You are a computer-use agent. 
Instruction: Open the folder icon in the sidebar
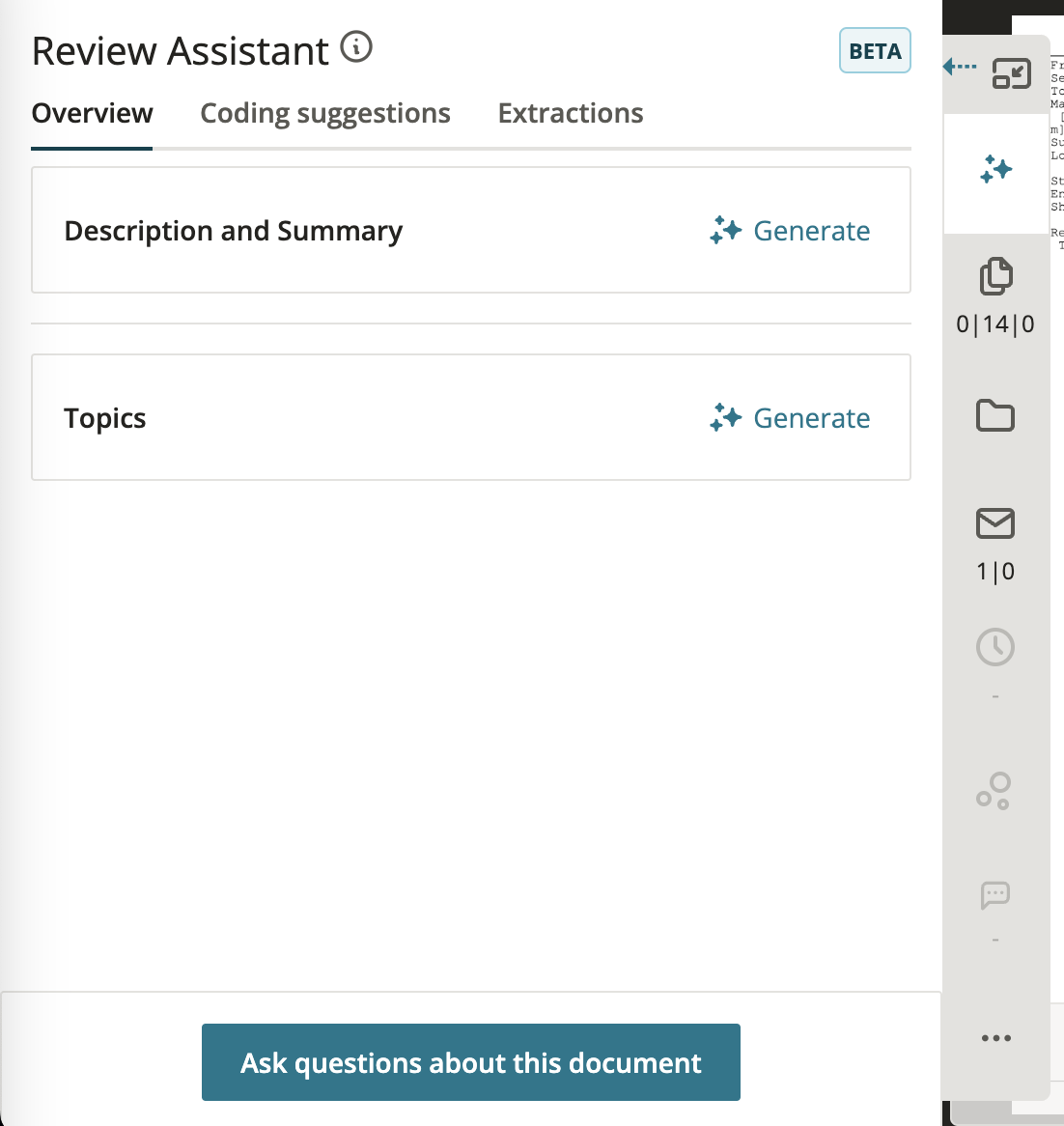[x=995, y=416]
